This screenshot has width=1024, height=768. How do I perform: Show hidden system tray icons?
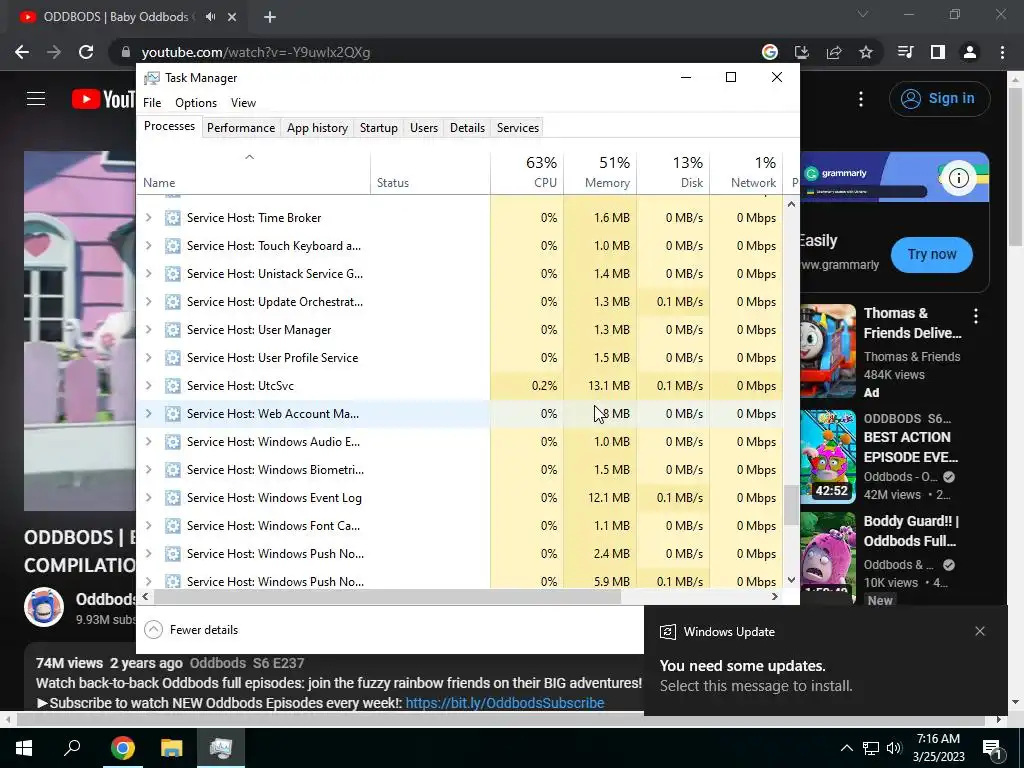point(846,748)
